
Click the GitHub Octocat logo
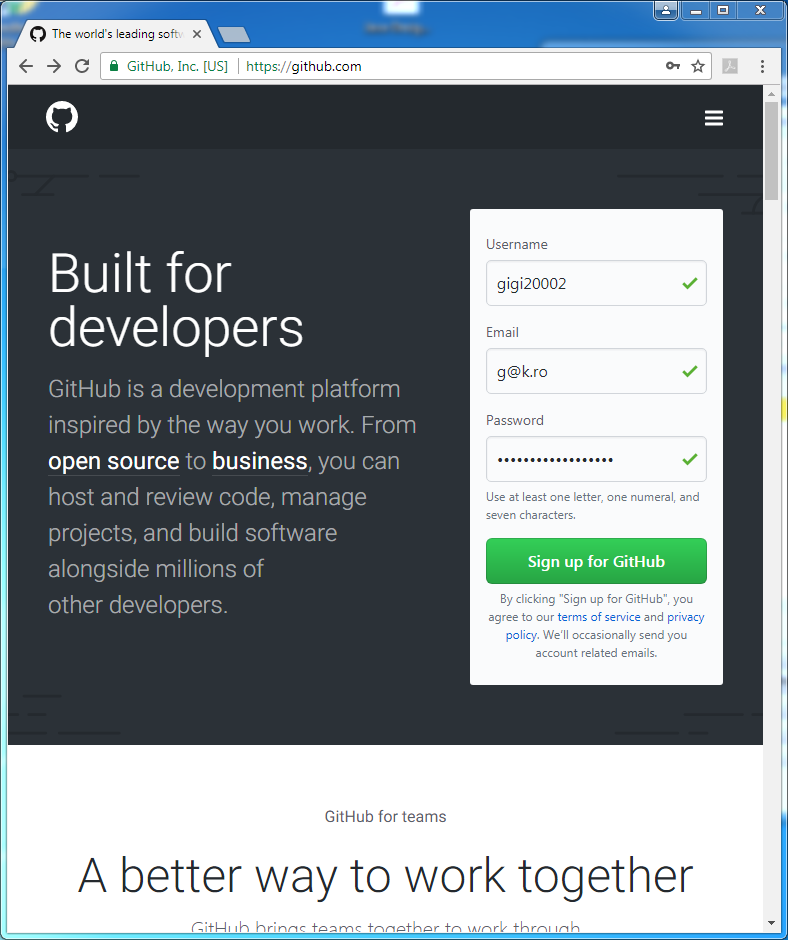click(x=62, y=117)
